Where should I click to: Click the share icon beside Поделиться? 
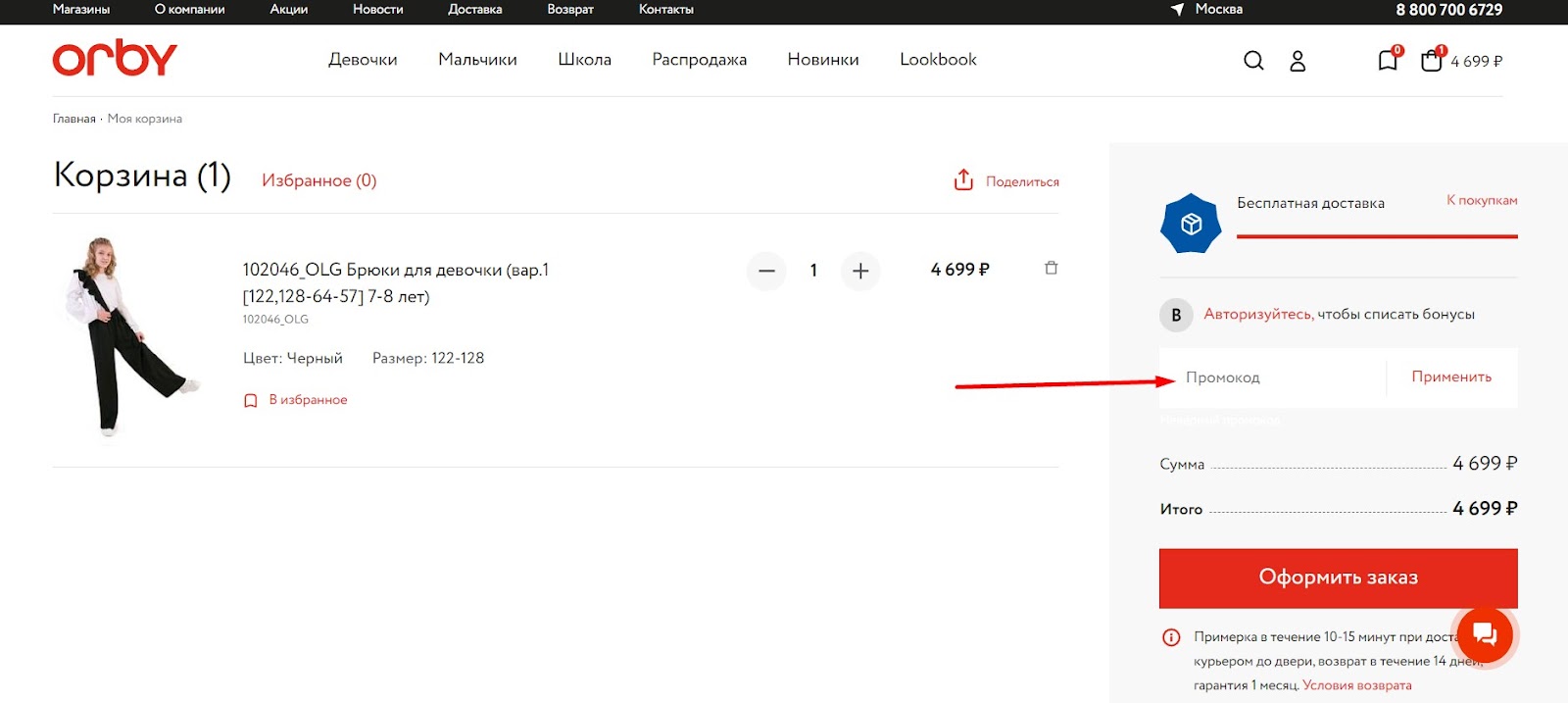[963, 180]
